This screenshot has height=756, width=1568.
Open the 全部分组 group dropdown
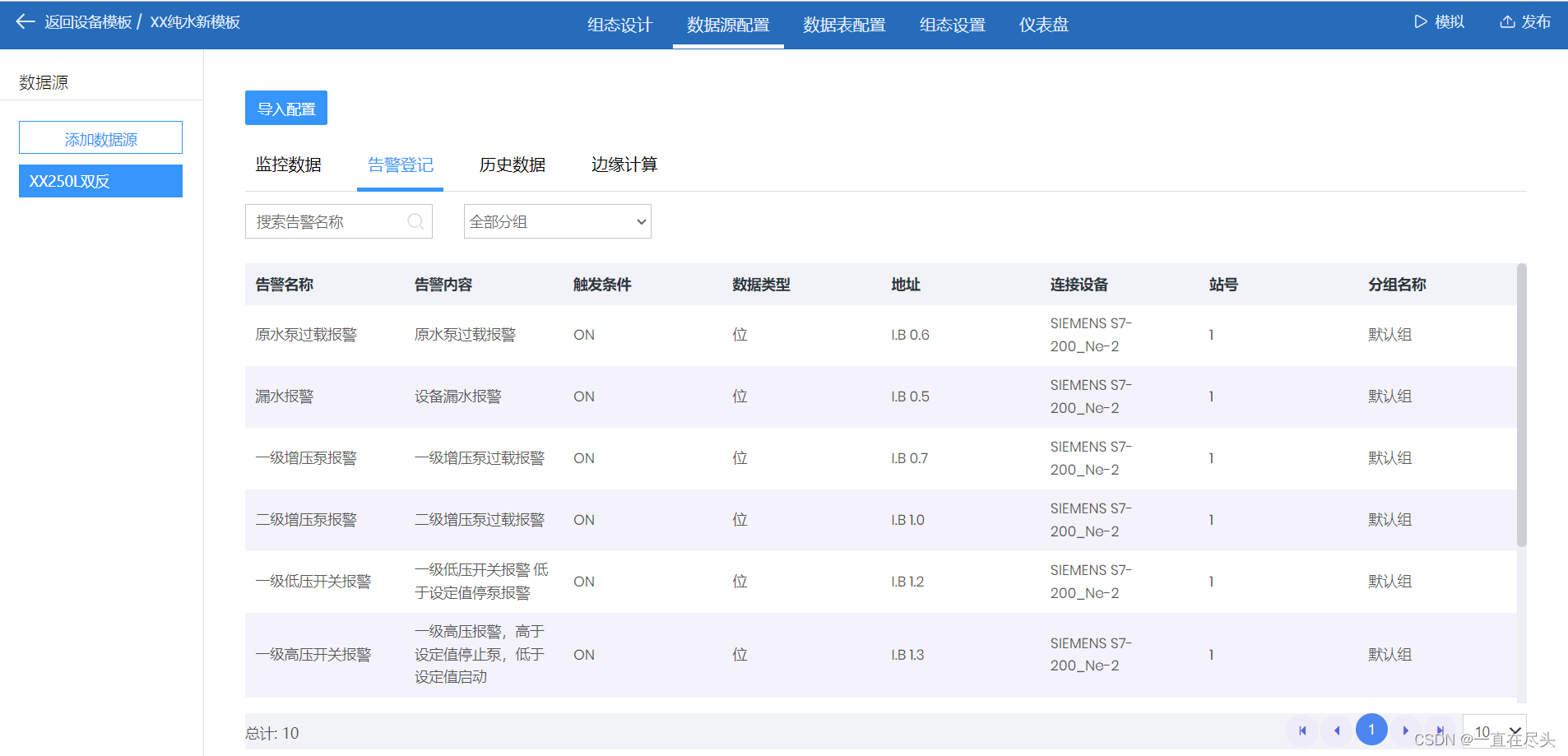[558, 221]
